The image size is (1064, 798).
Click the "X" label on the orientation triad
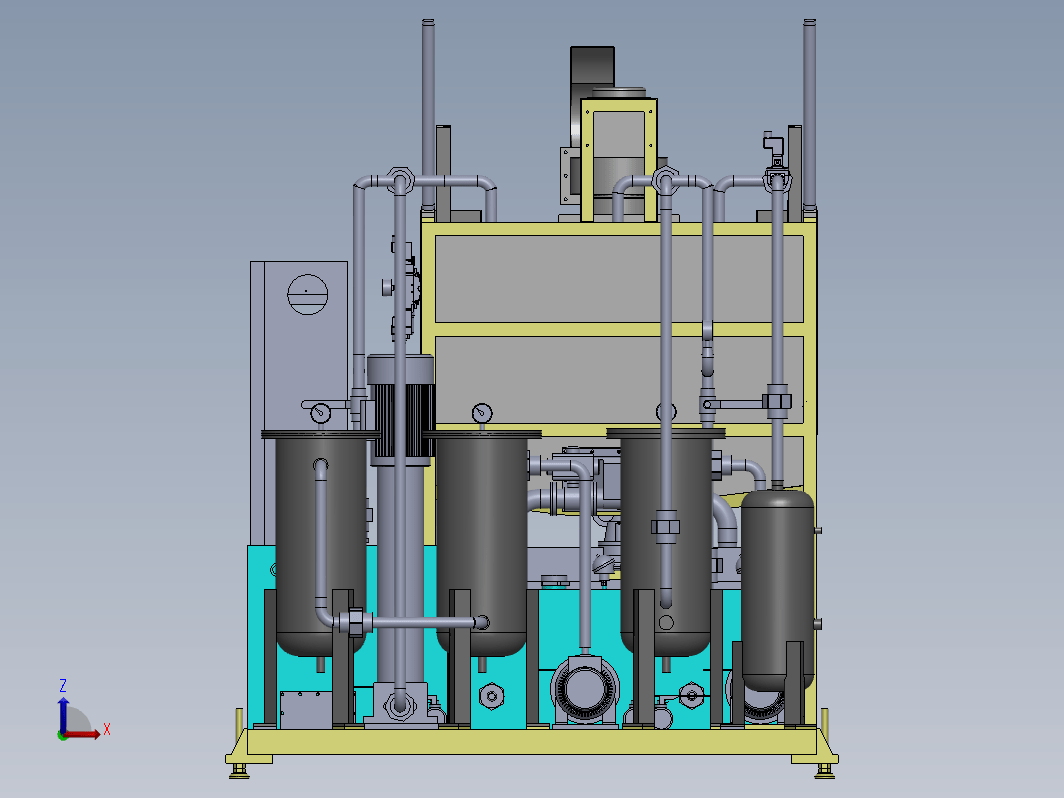tap(107, 730)
